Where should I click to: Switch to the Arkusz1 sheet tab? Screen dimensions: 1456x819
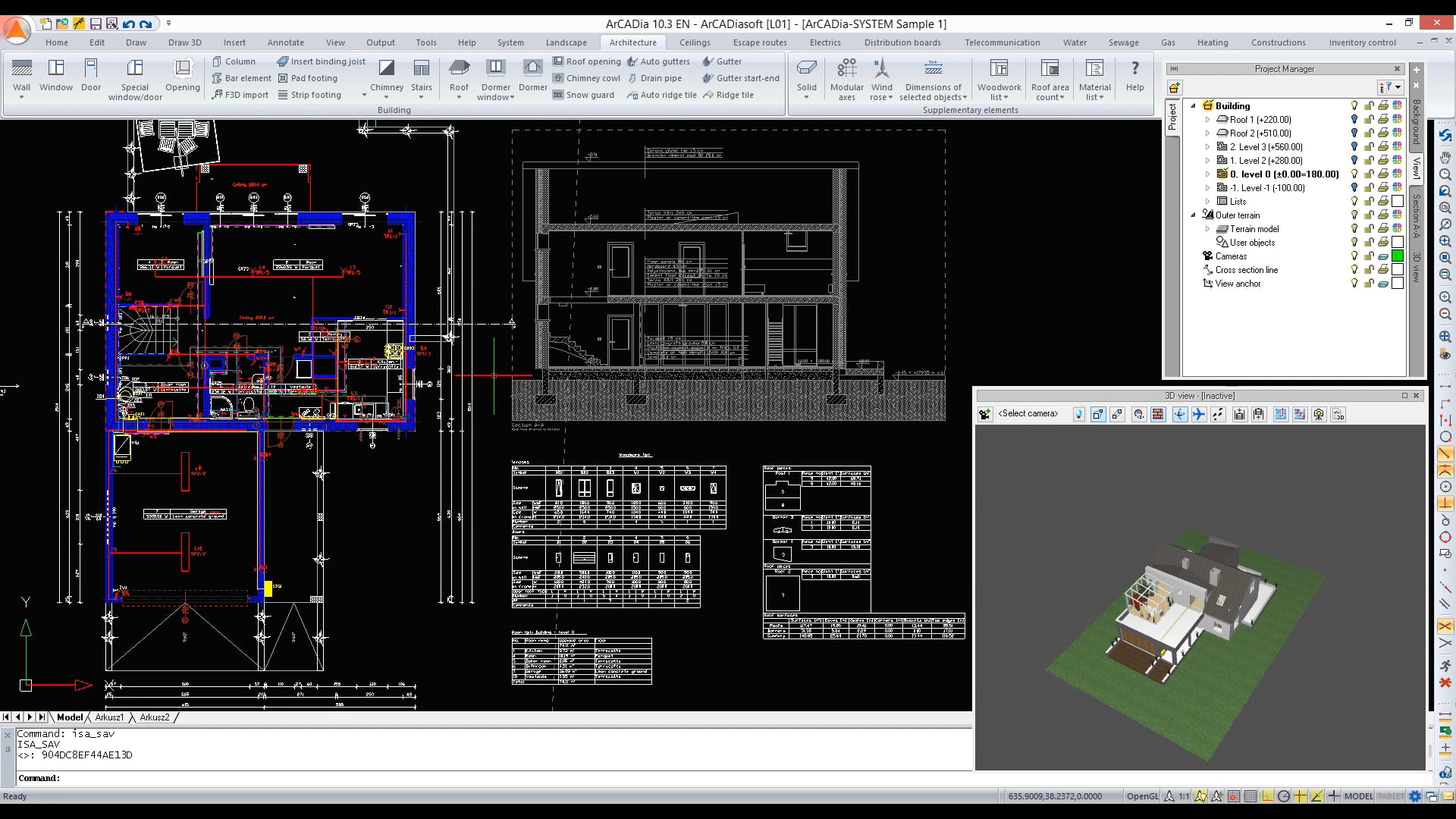109,717
